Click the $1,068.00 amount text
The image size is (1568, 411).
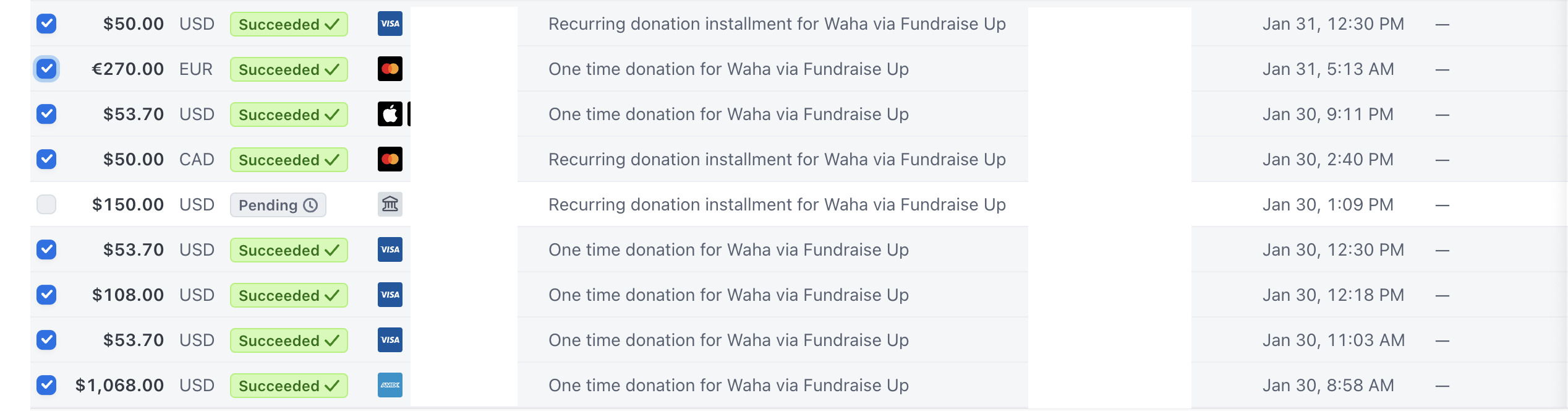(x=120, y=385)
